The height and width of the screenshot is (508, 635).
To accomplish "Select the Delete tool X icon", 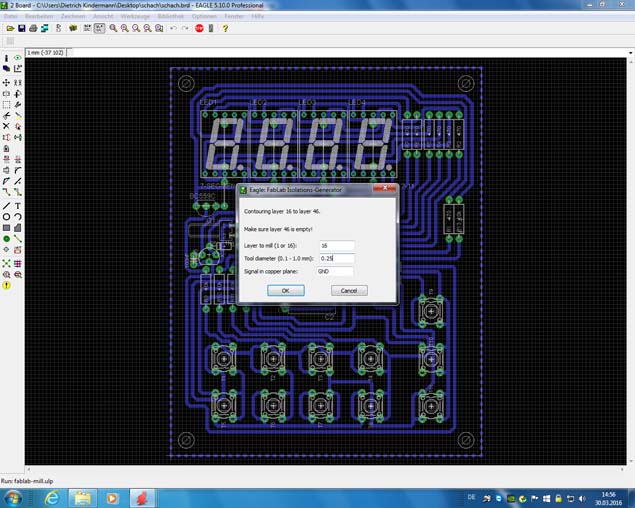I will (6, 126).
